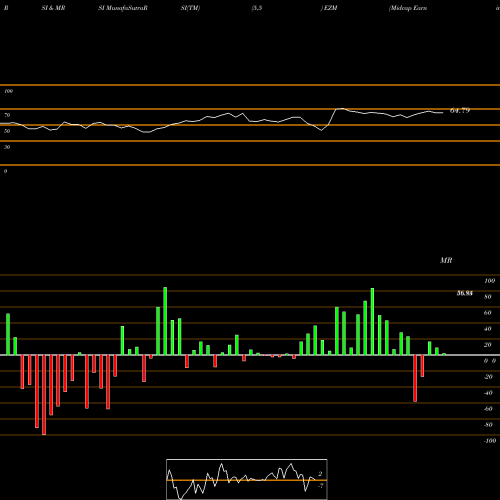500x500 pixels.
Task: Click the "SI MunafaSutraR" header text
Action: 123,8
